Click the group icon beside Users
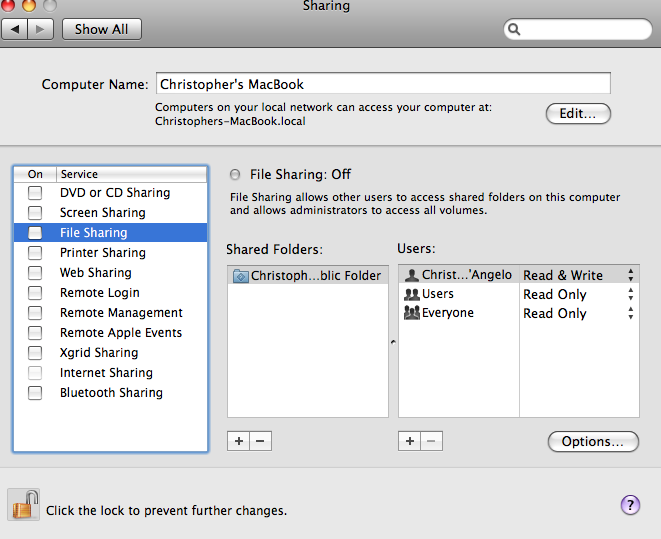This screenshot has width=661, height=539. [x=411, y=294]
